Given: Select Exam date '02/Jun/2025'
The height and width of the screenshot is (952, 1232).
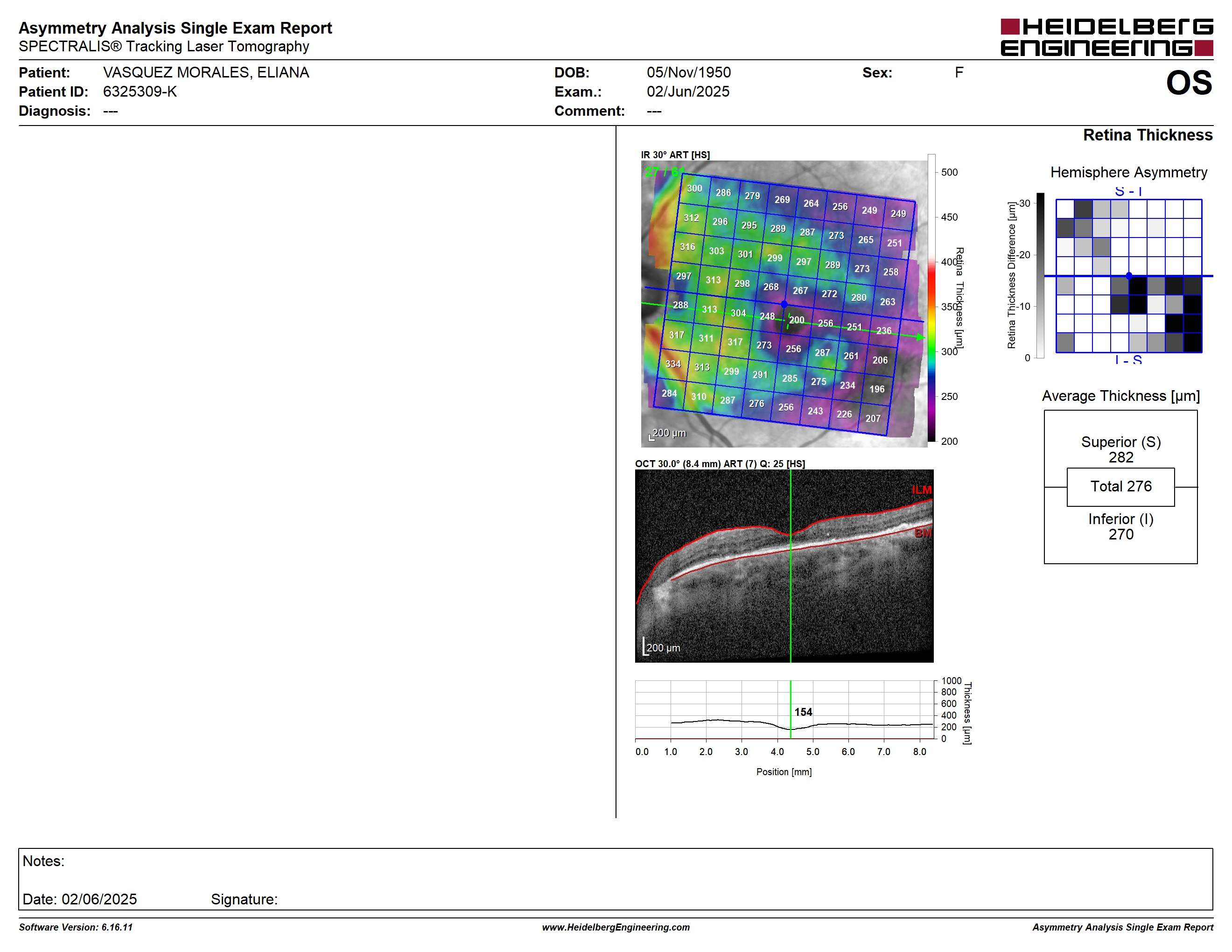Looking at the screenshot, I should tap(688, 91).
